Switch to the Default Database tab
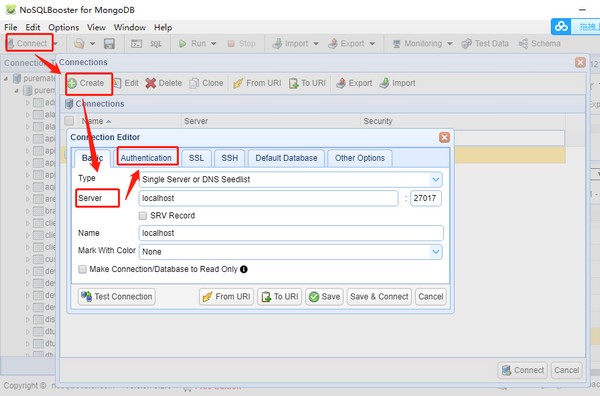This screenshot has height=396, width=600. [286, 158]
